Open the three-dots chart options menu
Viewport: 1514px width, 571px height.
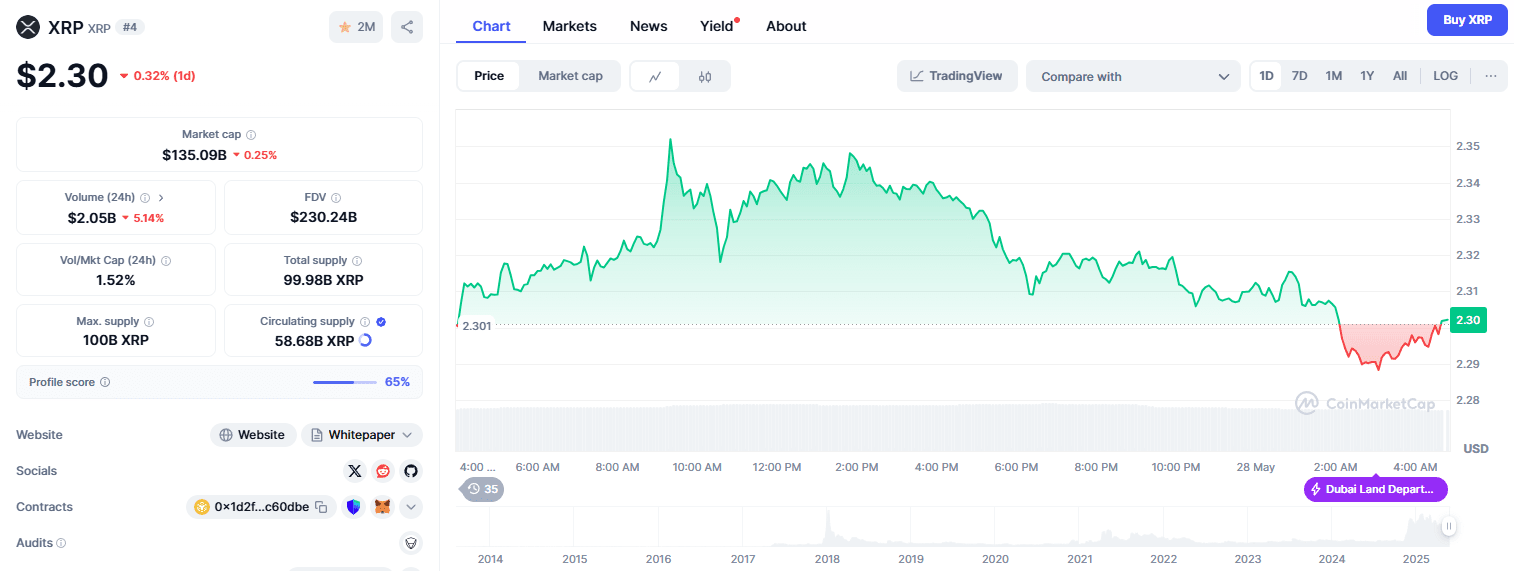click(1490, 76)
